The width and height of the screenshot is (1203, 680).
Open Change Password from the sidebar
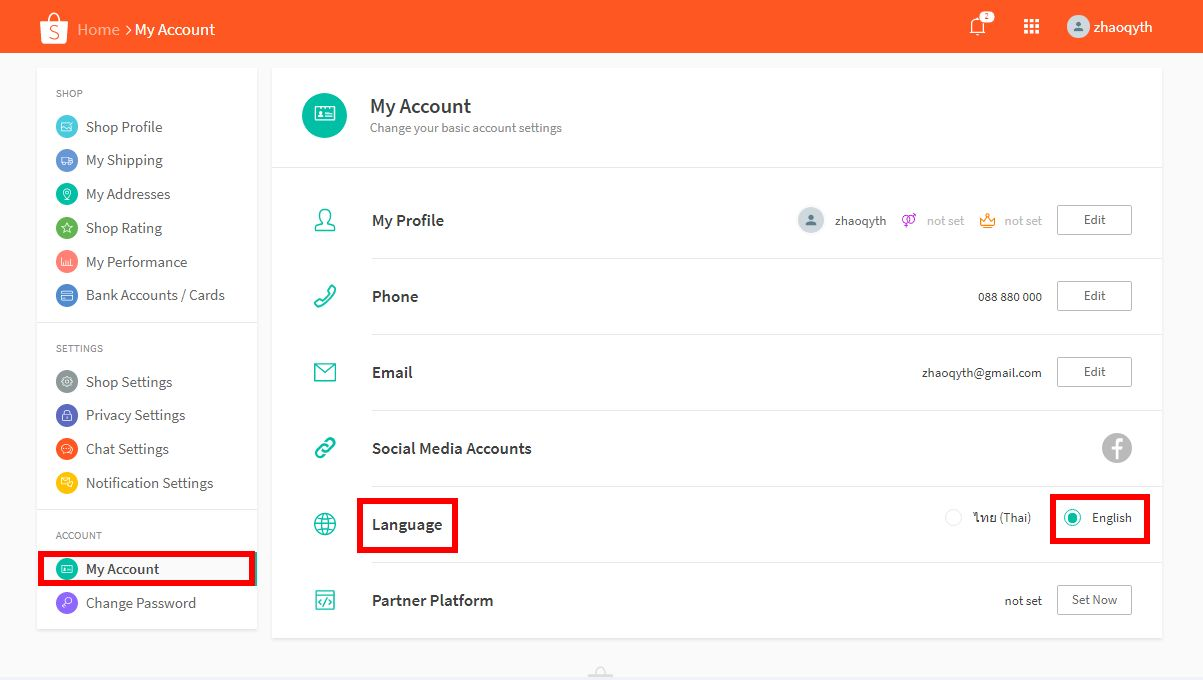141,603
